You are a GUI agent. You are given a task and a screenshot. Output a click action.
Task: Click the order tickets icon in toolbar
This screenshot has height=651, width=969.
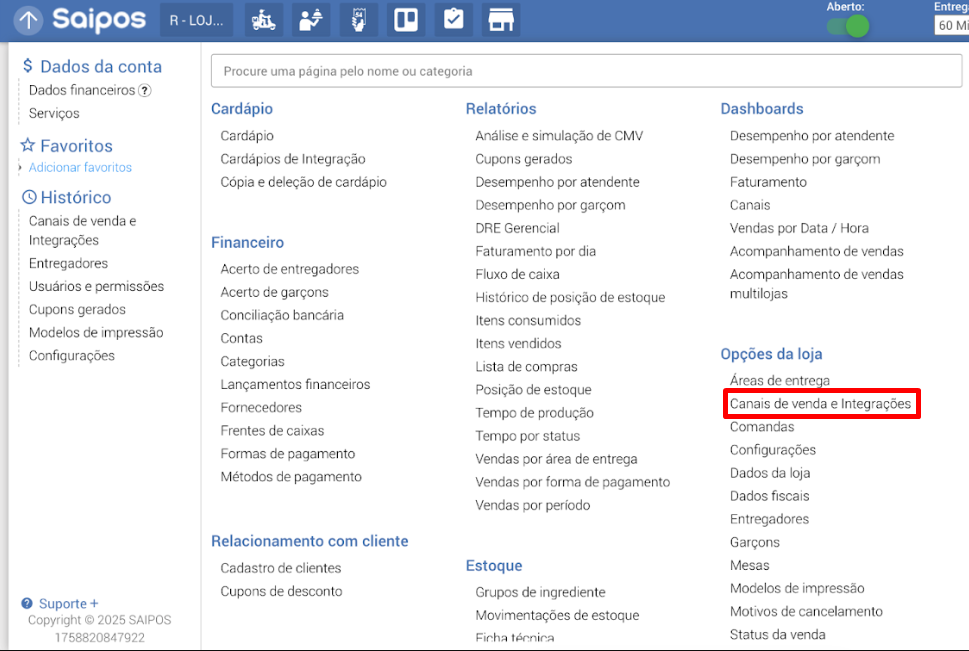click(359, 20)
